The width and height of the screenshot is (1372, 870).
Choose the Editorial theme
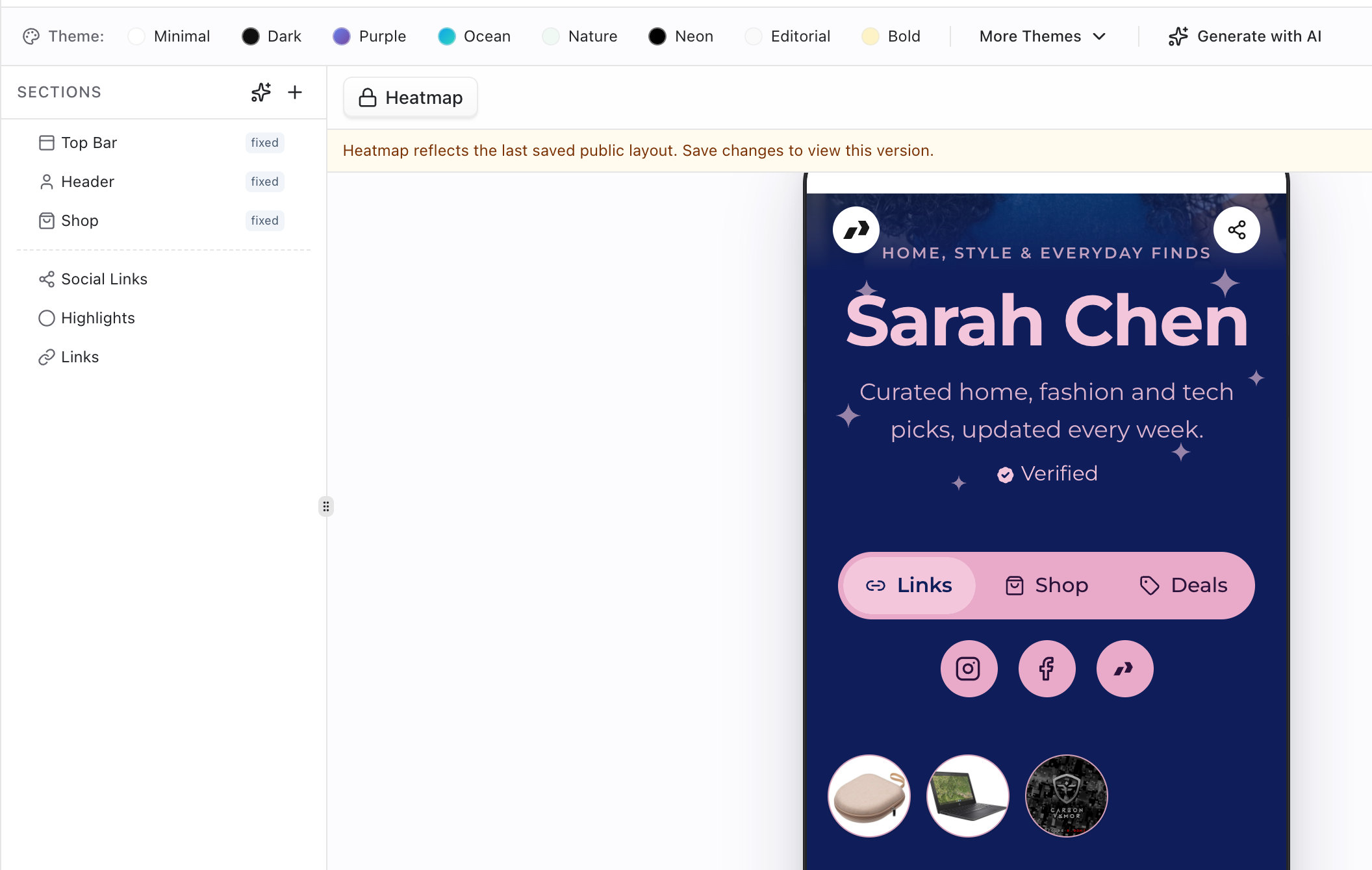pos(787,36)
